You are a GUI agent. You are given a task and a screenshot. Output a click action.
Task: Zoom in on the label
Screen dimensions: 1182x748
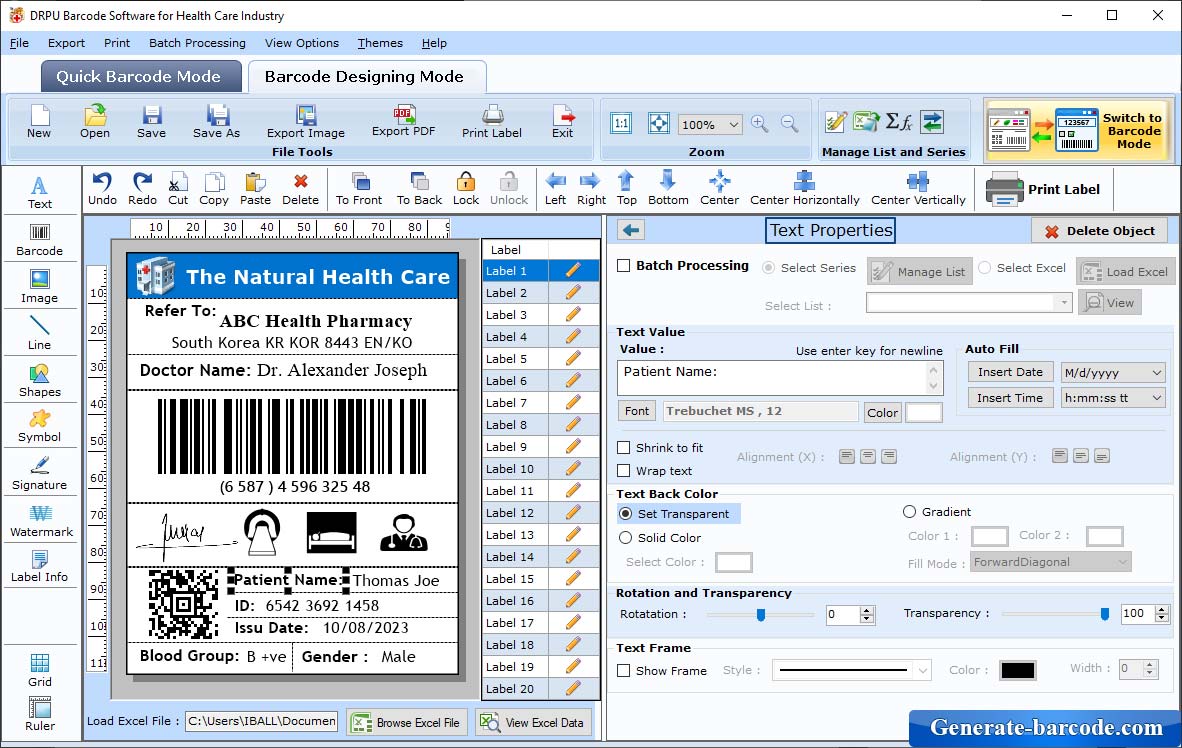(x=760, y=124)
